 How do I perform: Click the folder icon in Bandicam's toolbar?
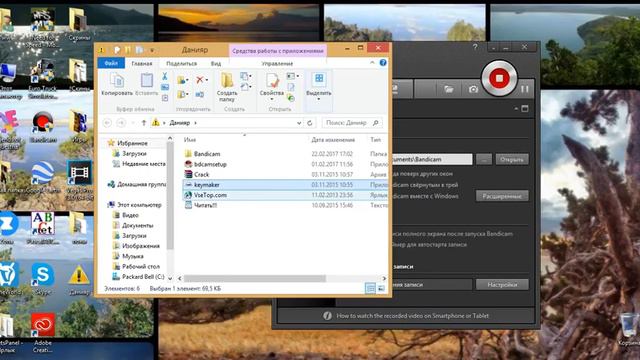tap(449, 89)
